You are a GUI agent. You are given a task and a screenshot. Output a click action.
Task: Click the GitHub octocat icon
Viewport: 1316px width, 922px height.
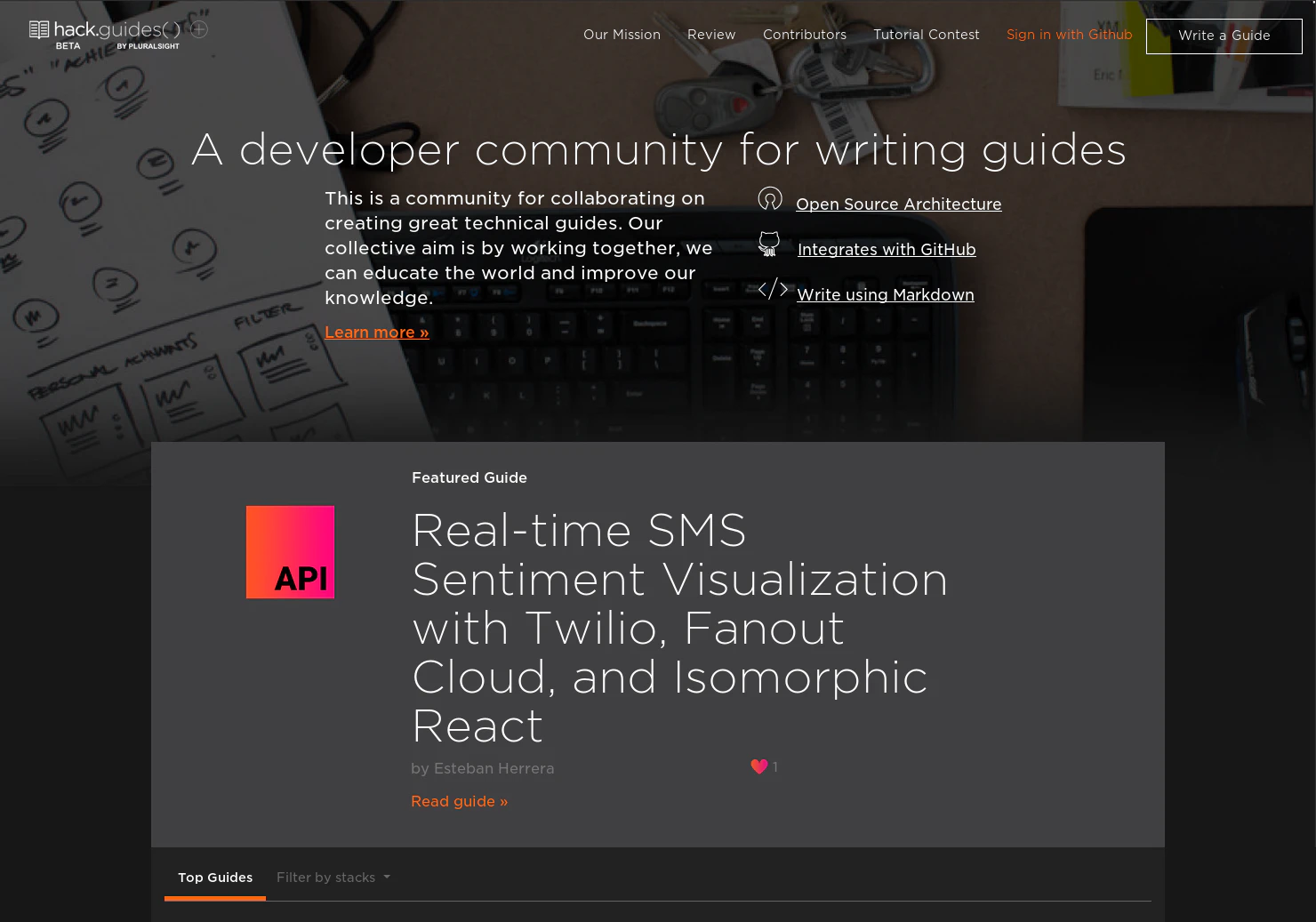[769, 245]
